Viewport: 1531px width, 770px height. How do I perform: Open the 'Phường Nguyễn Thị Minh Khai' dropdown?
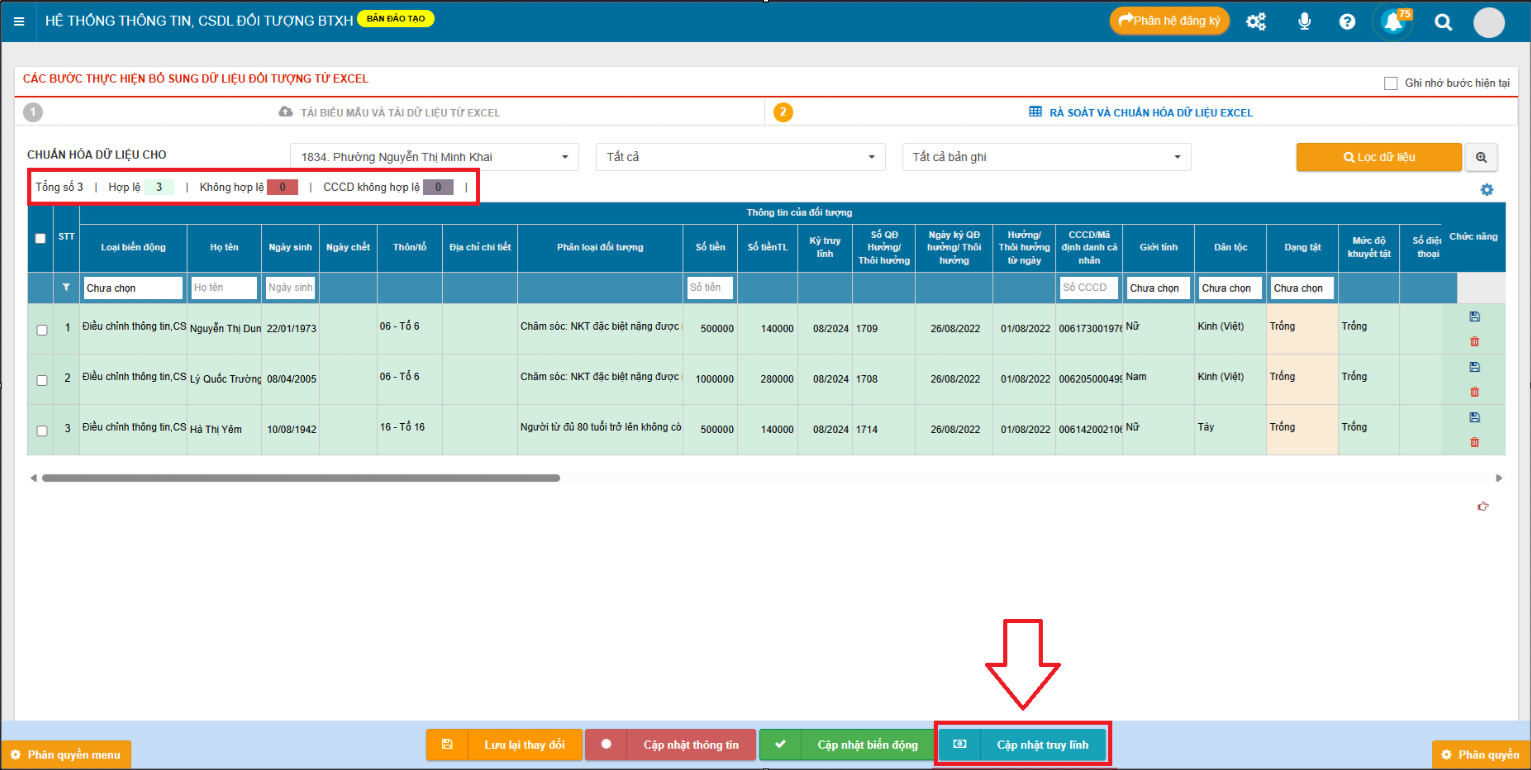coord(434,157)
